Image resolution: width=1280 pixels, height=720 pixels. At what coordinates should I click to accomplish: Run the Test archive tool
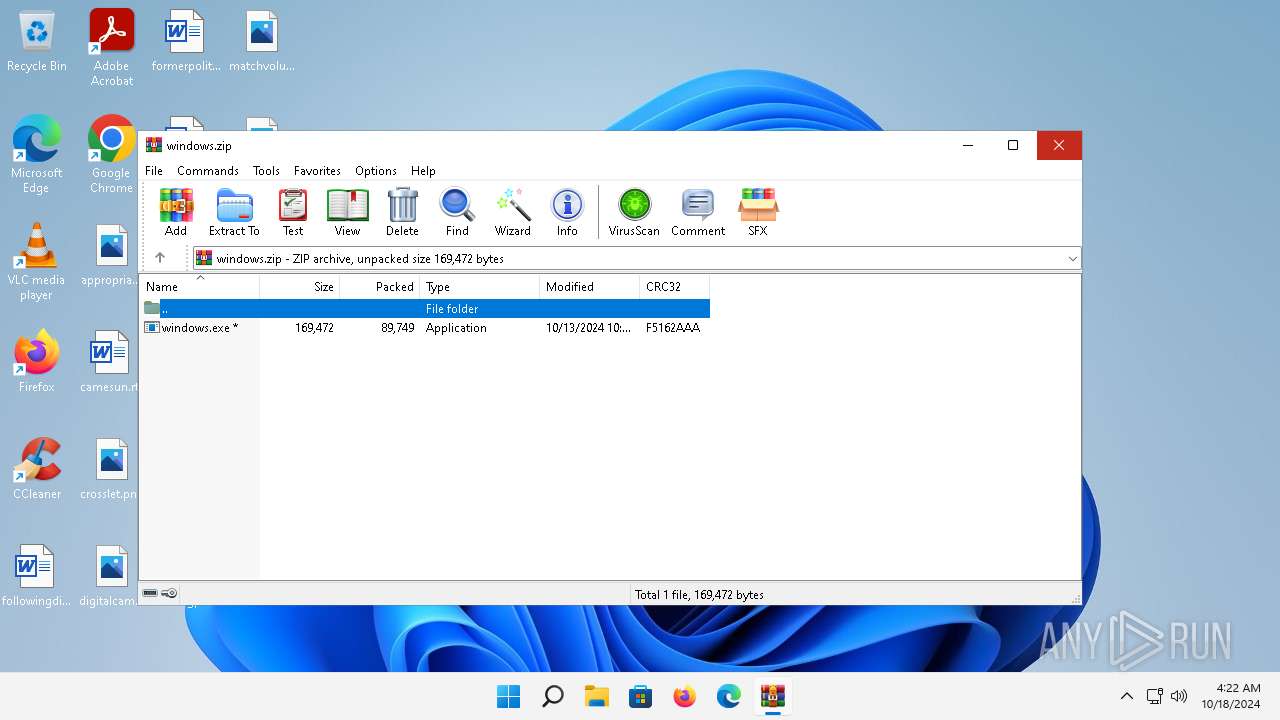pos(293,212)
